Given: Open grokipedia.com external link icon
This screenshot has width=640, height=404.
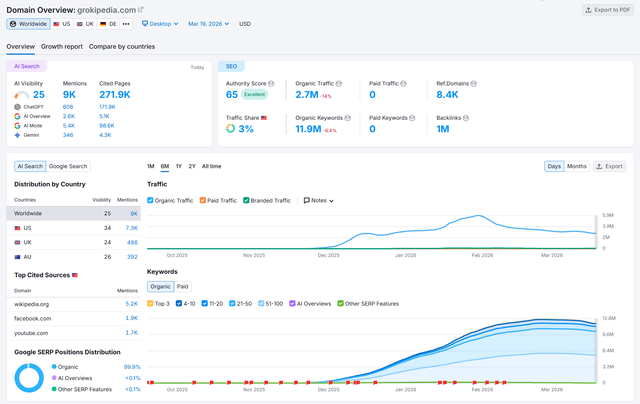Looking at the screenshot, I should pos(140,9).
